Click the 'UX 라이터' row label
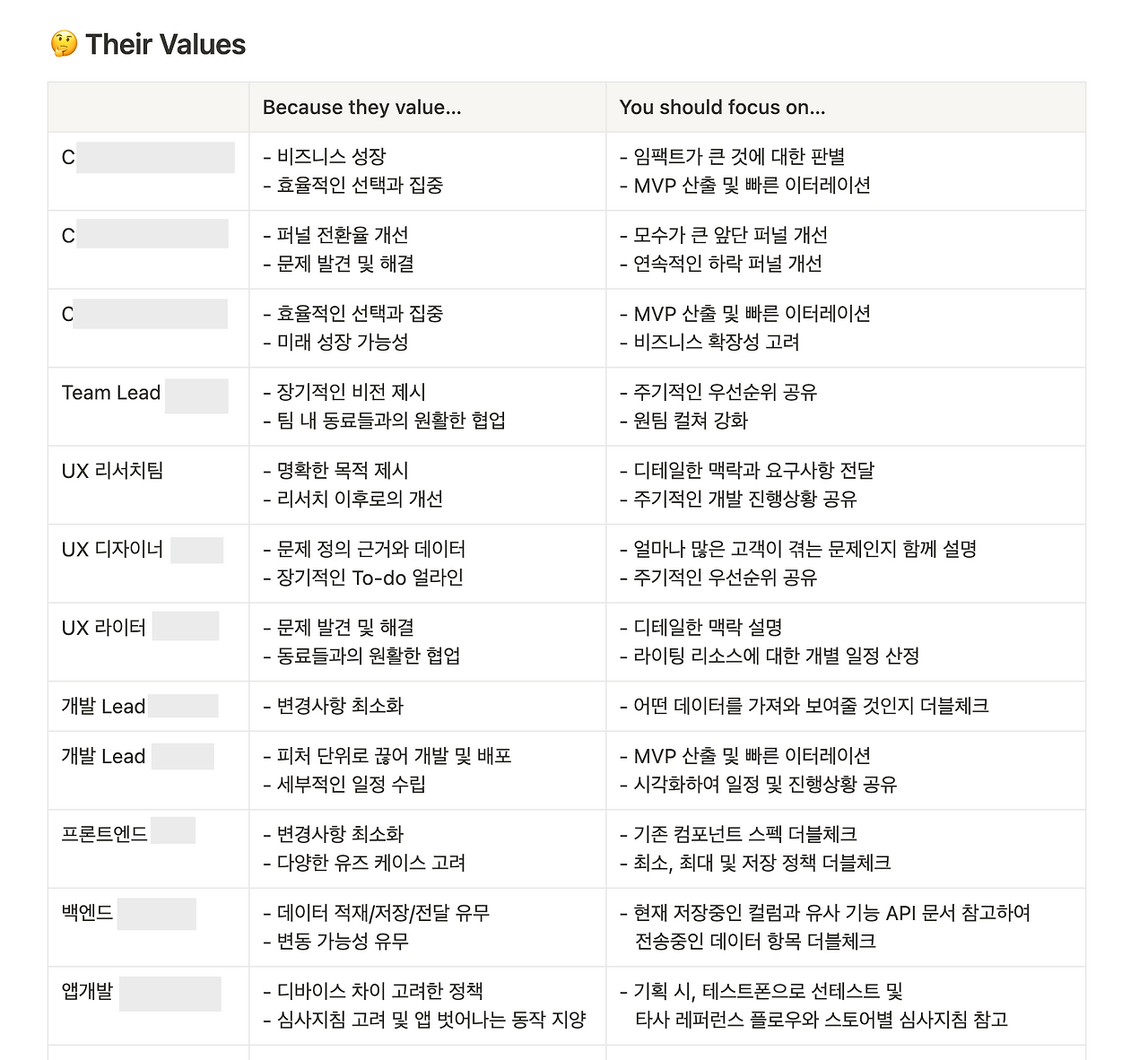The width and height of the screenshot is (1148, 1060). pyautogui.click(x=103, y=628)
